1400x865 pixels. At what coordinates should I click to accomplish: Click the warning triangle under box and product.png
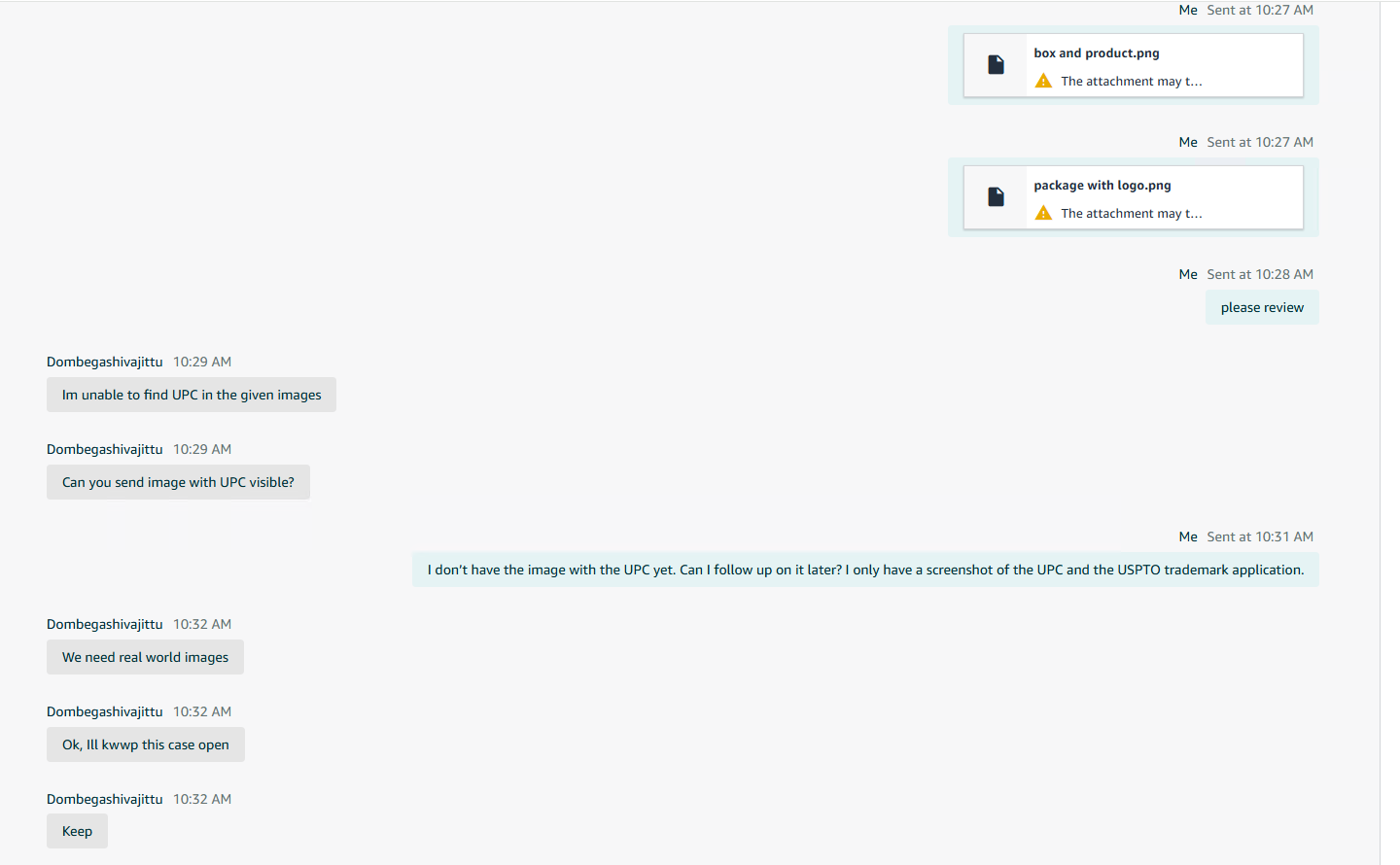1043,82
